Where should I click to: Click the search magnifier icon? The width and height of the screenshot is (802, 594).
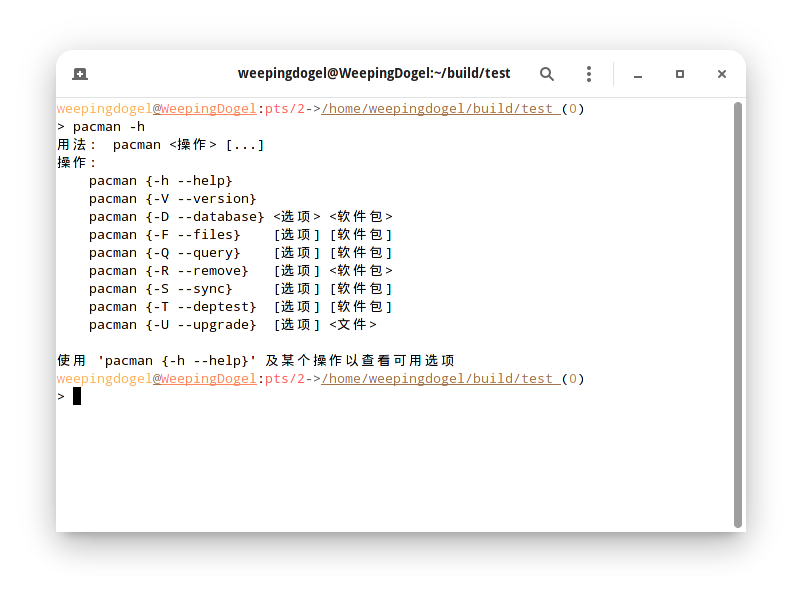click(x=547, y=74)
